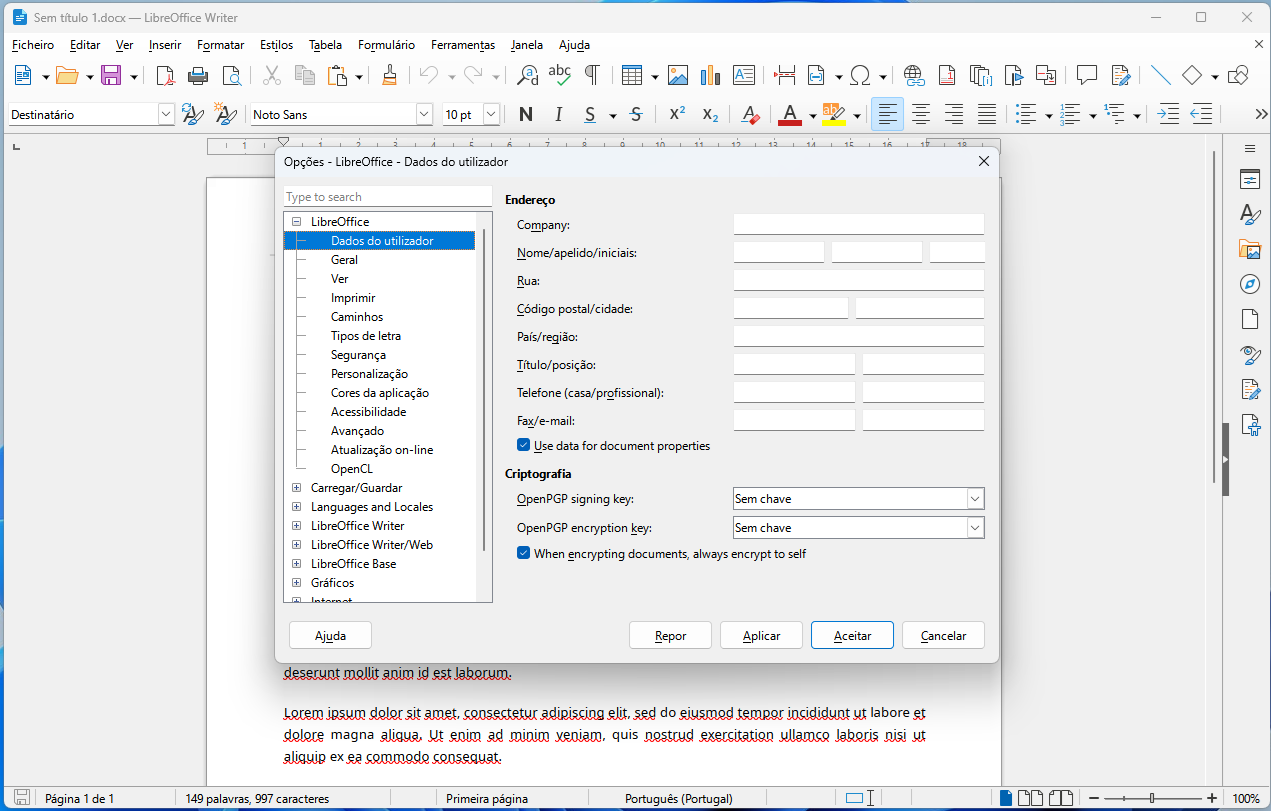Viewport: 1271px width, 811px height.
Task: Select Avançado in options tree
Action: click(357, 431)
